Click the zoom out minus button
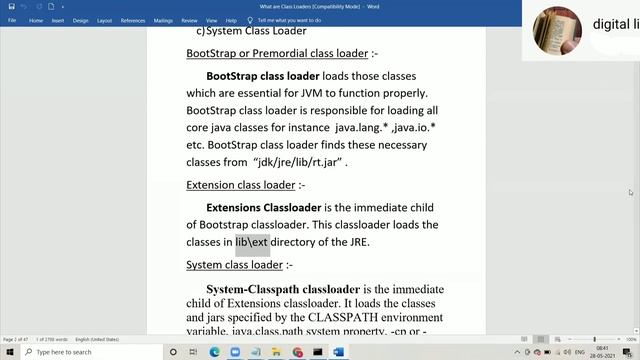Viewport: 640px width, 360px height. pos(570,339)
